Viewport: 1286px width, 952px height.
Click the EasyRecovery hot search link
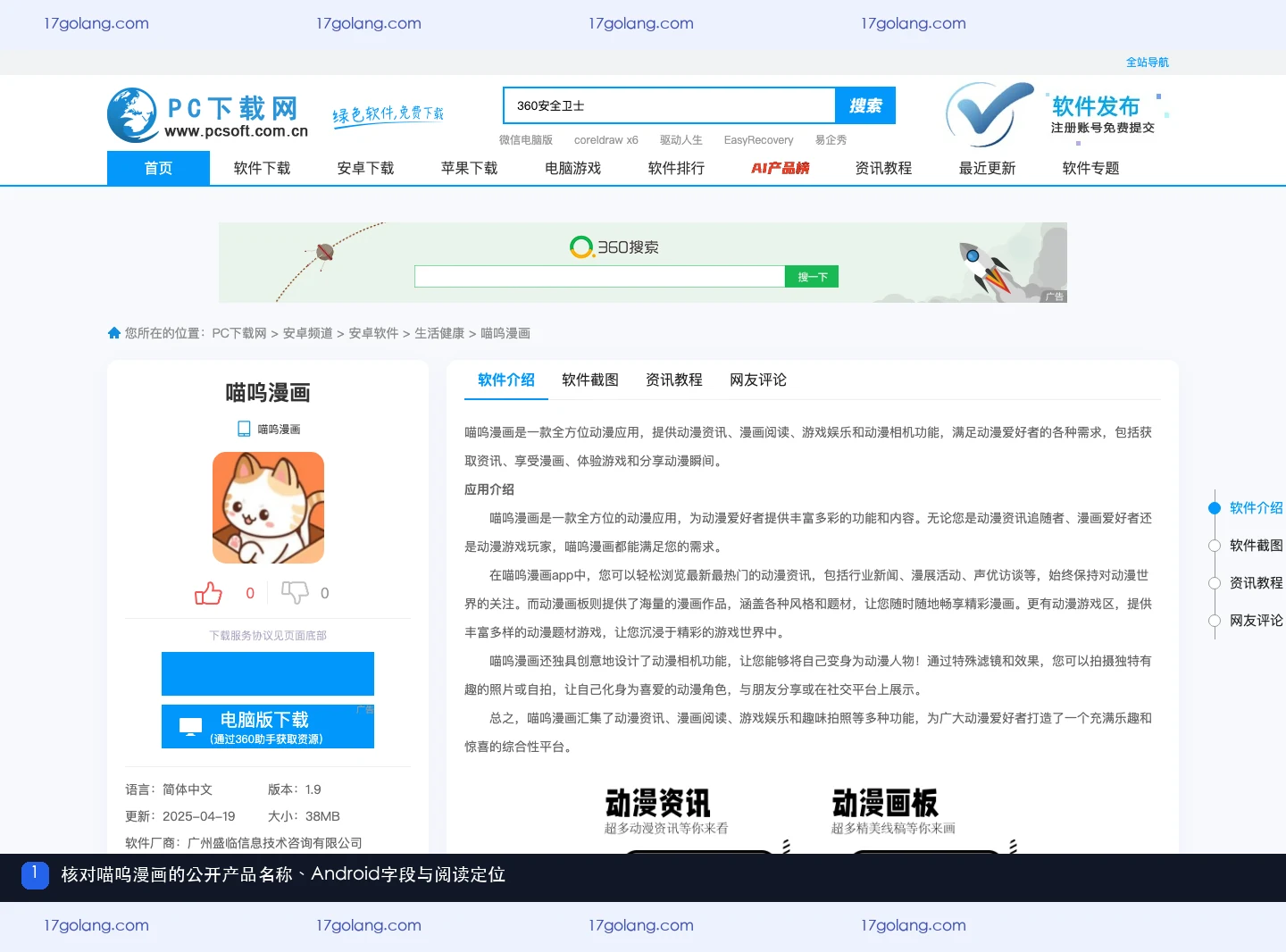click(759, 140)
